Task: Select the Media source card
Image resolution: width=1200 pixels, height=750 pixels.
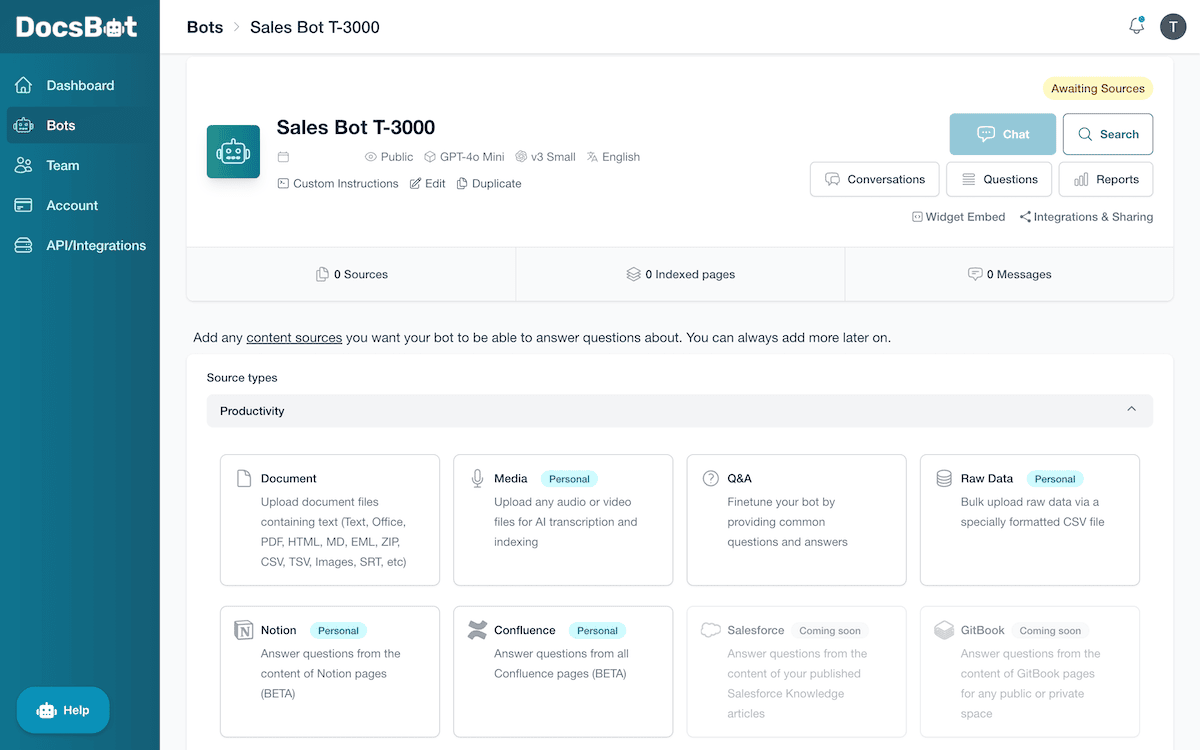Action: click(563, 520)
